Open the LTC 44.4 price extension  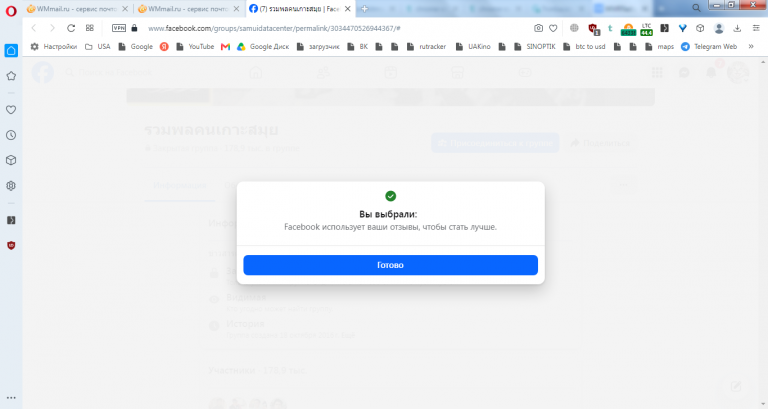point(647,29)
